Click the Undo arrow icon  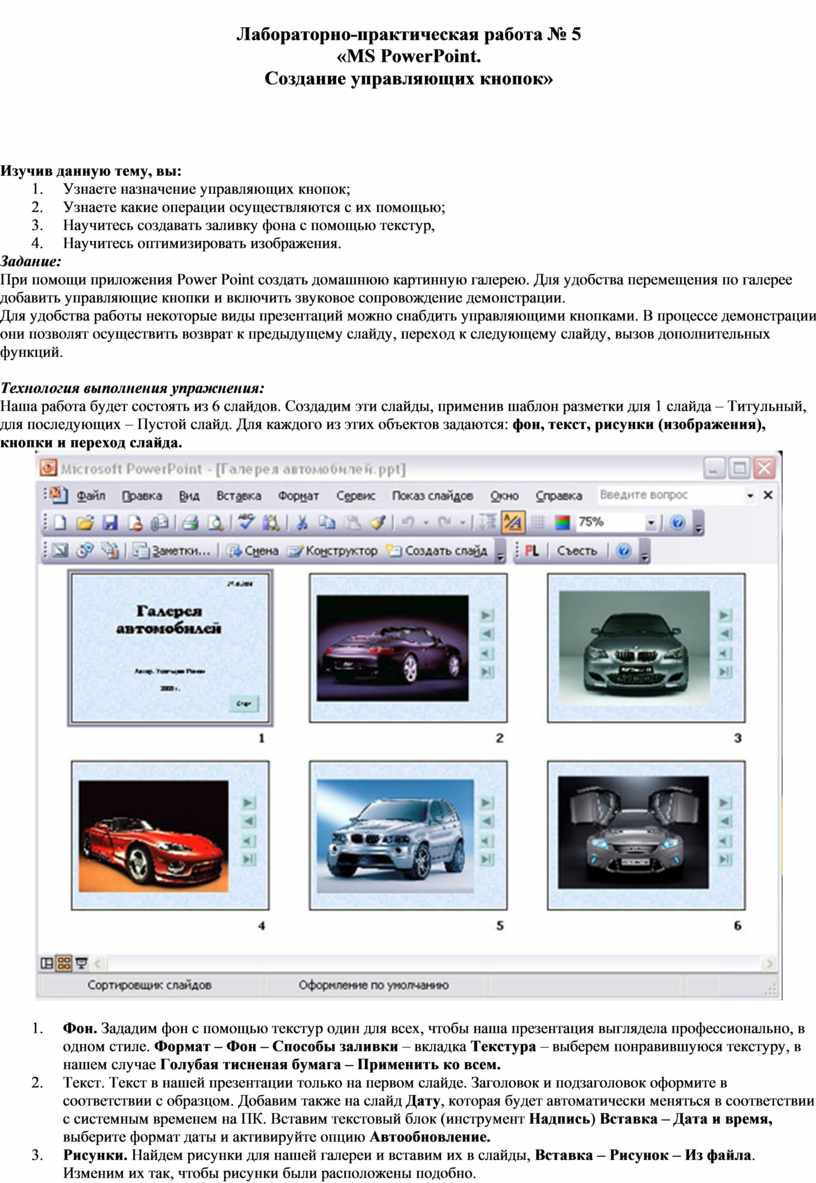[x=407, y=522]
